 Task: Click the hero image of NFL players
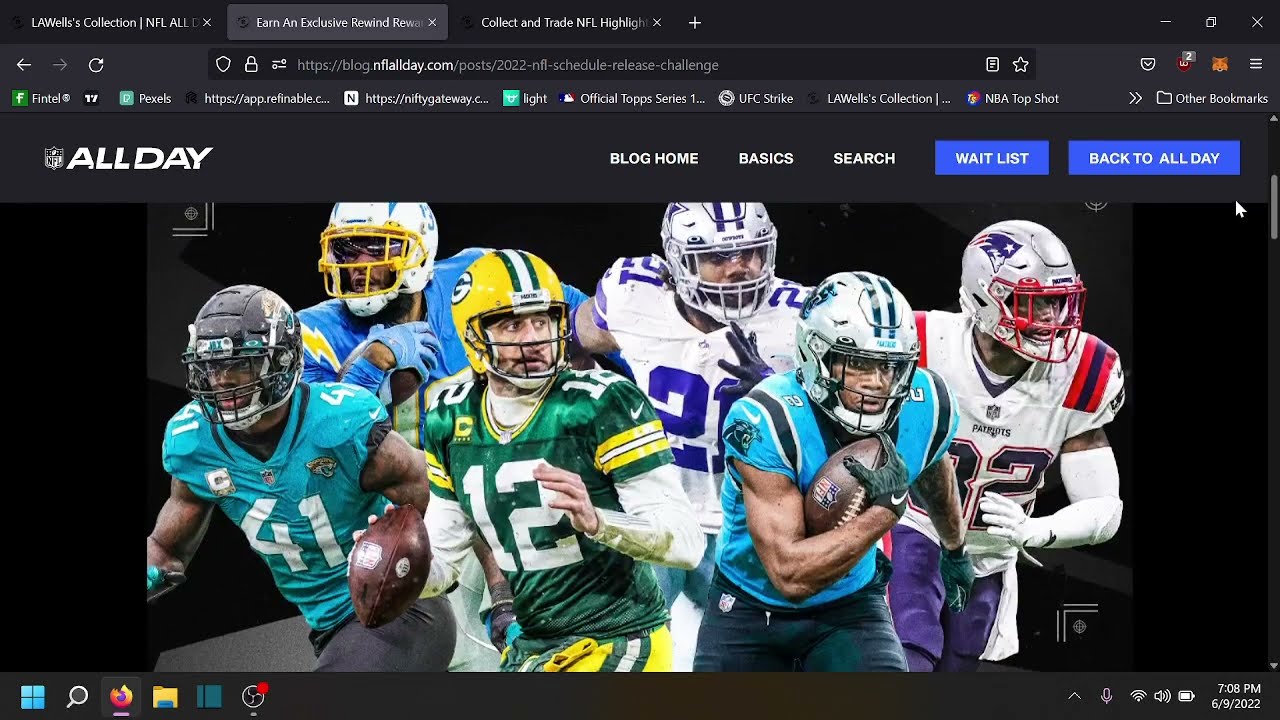tap(640, 437)
